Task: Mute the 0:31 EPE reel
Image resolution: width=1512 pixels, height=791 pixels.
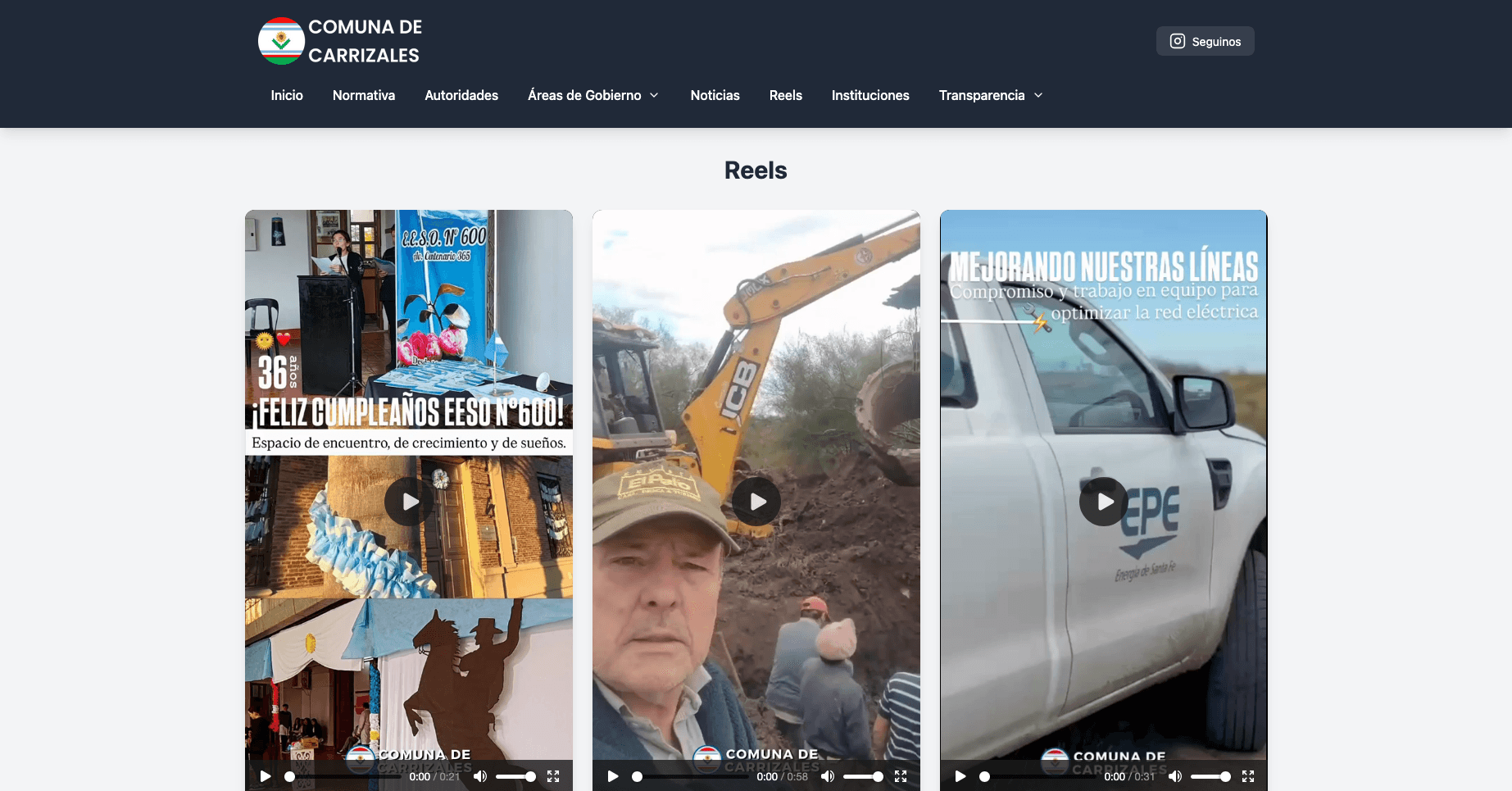Action: pos(1175,776)
